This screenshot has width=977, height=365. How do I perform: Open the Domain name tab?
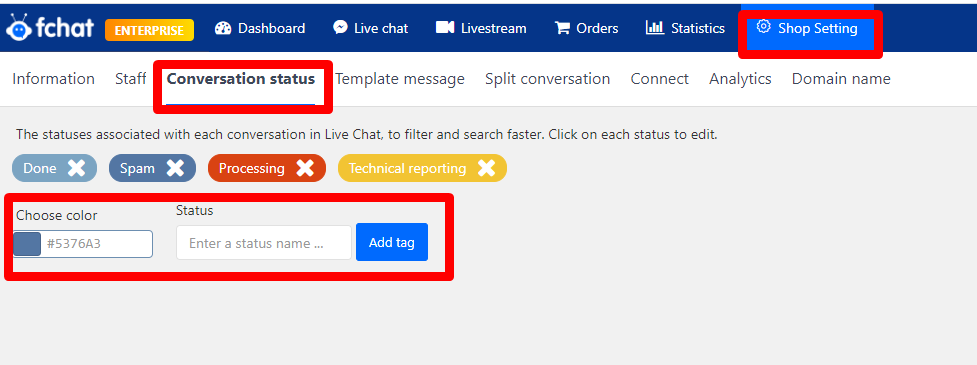pyautogui.click(x=841, y=79)
